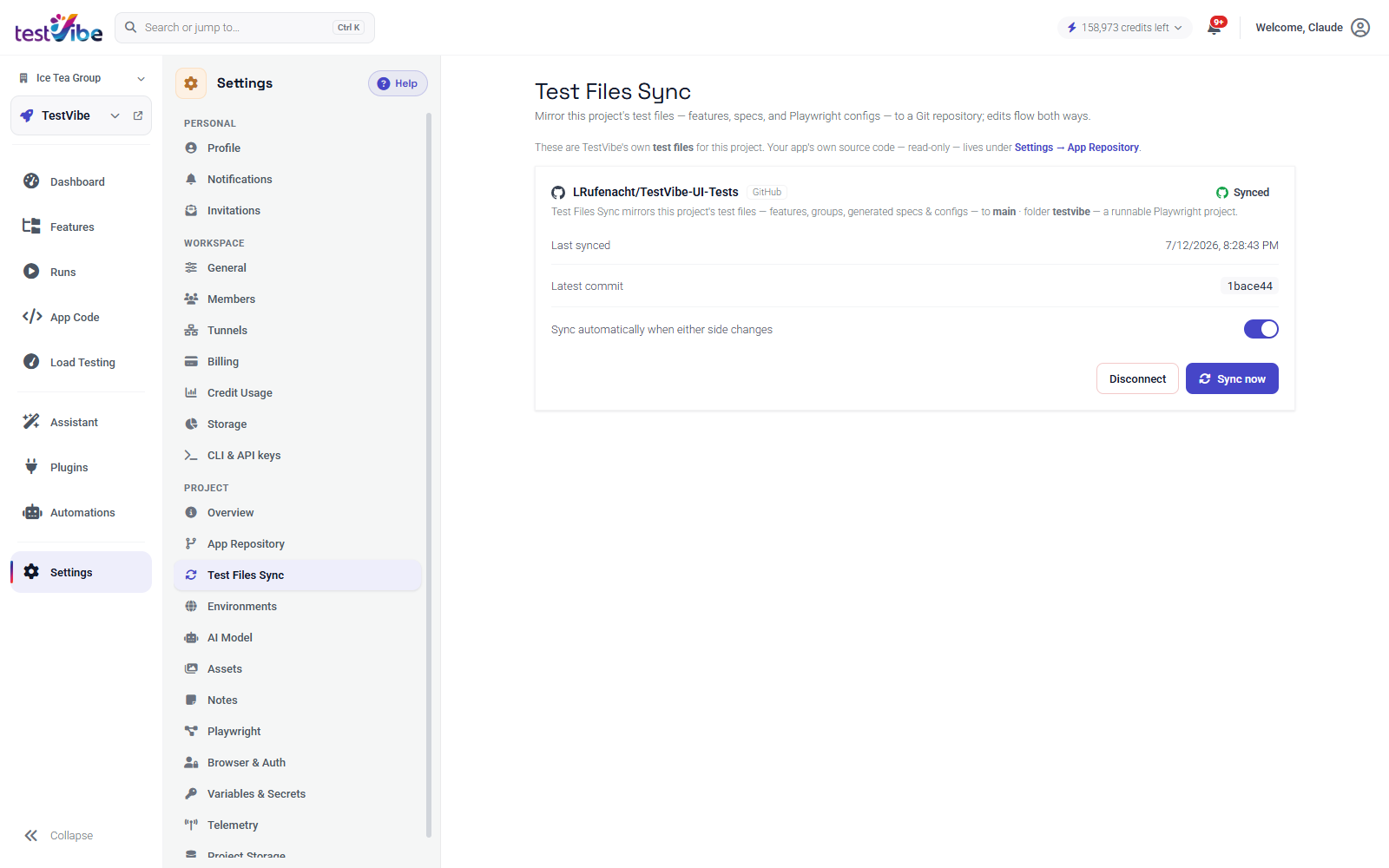Open the notifications bell icon
Viewport: 1389px width, 868px height.
(x=1215, y=28)
